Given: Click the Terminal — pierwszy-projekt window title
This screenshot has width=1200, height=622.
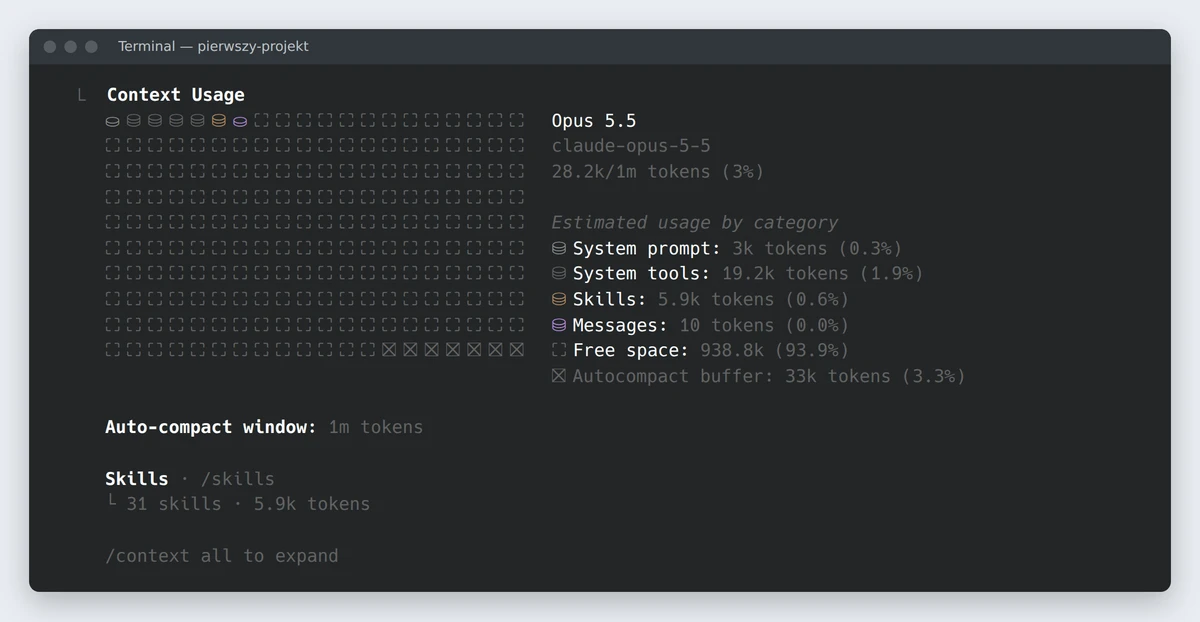Looking at the screenshot, I should click(x=213, y=47).
